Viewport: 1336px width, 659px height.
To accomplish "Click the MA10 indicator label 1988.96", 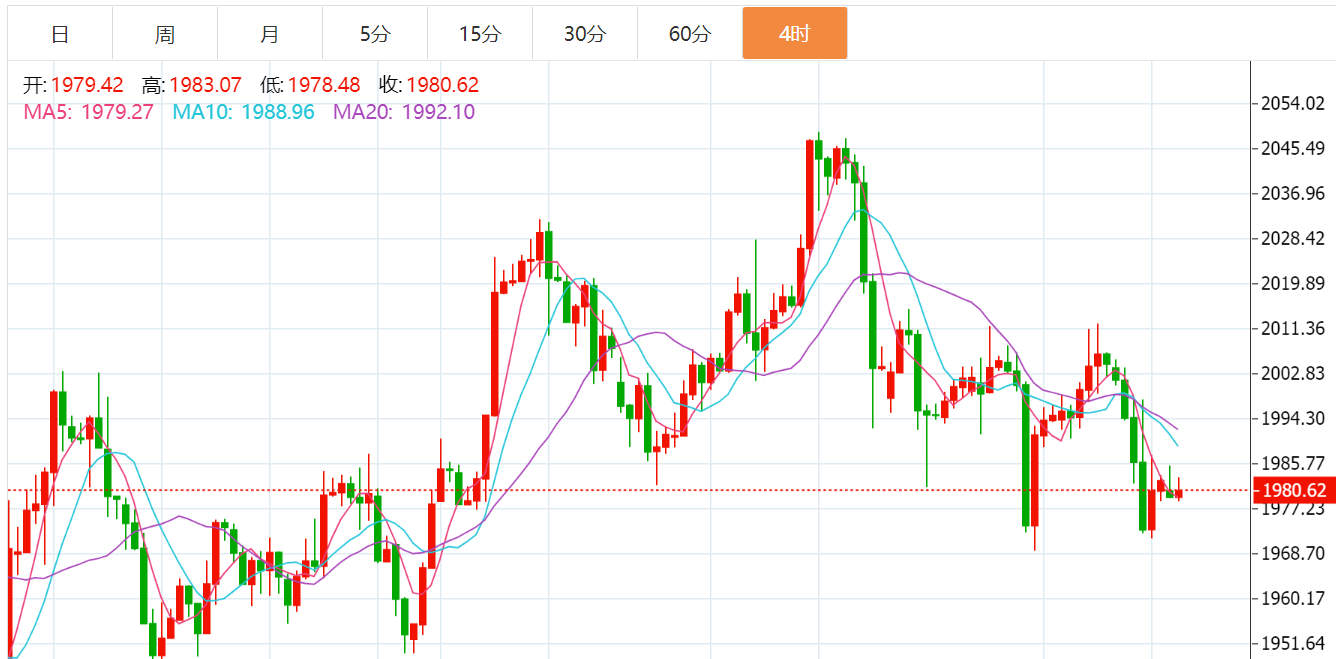I will click(x=244, y=112).
